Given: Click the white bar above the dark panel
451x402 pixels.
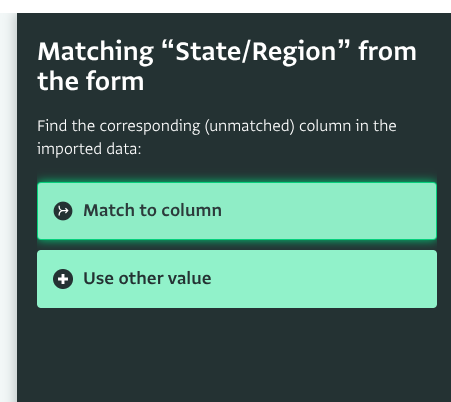Looking at the screenshot, I should [225, 6].
